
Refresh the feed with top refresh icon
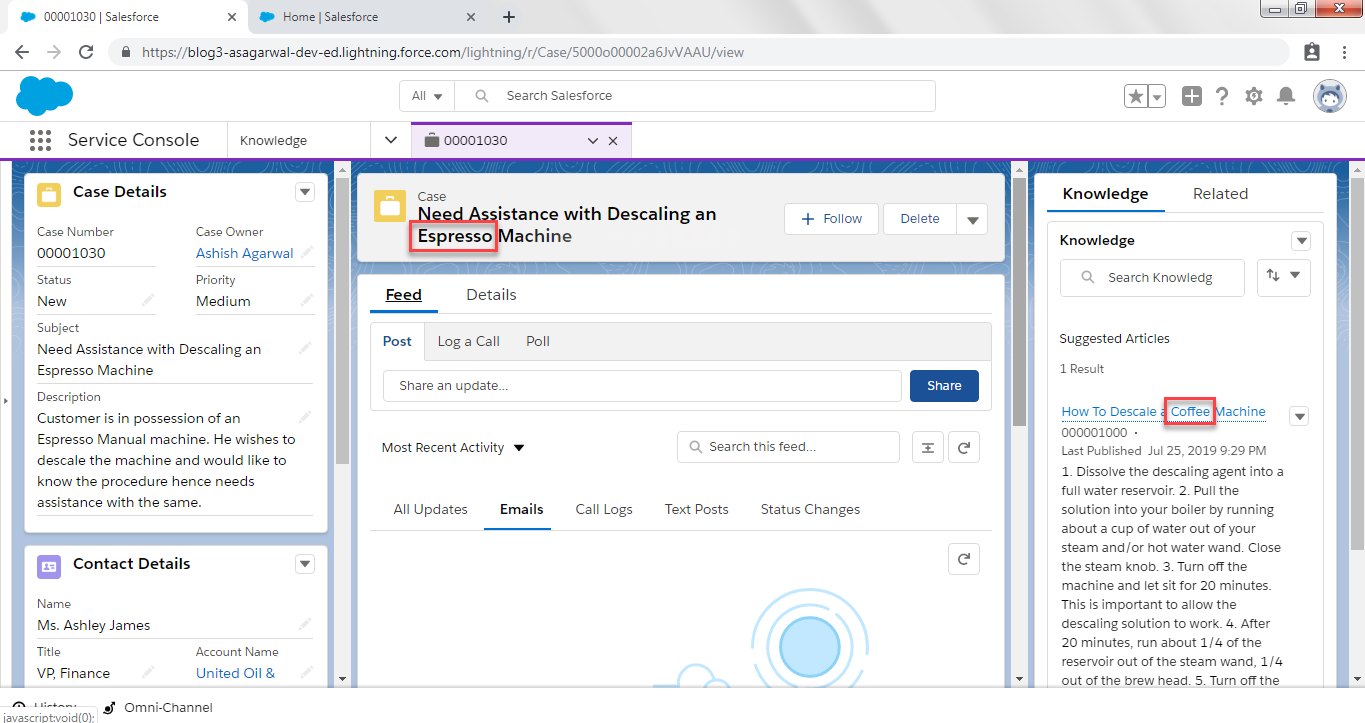(x=964, y=447)
